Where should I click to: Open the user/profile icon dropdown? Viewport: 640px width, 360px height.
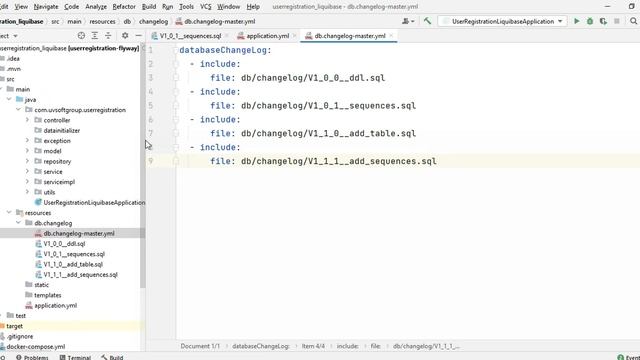[x=408, y=21]
